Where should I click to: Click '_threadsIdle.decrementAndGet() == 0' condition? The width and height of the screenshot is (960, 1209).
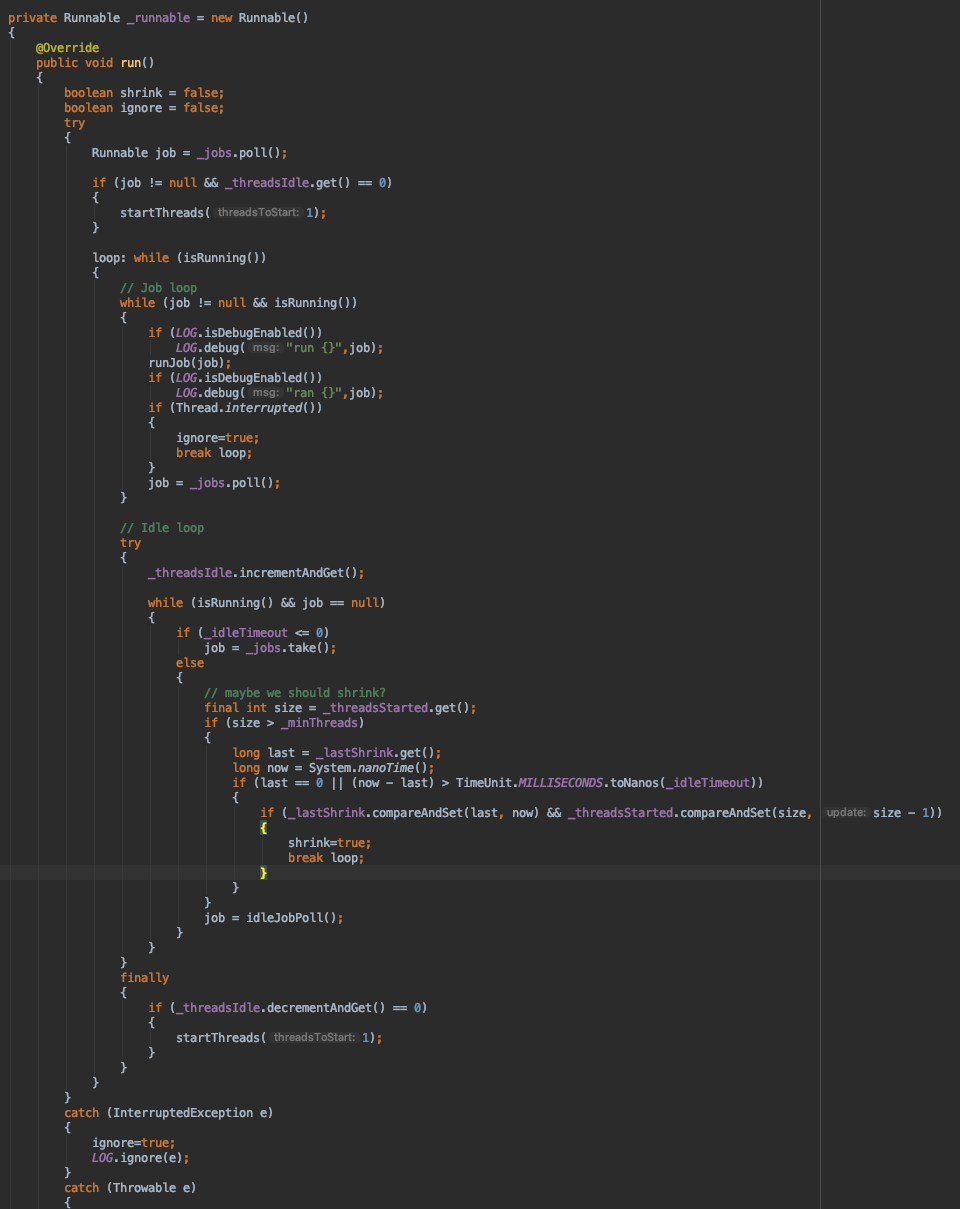coord(297,1008)
